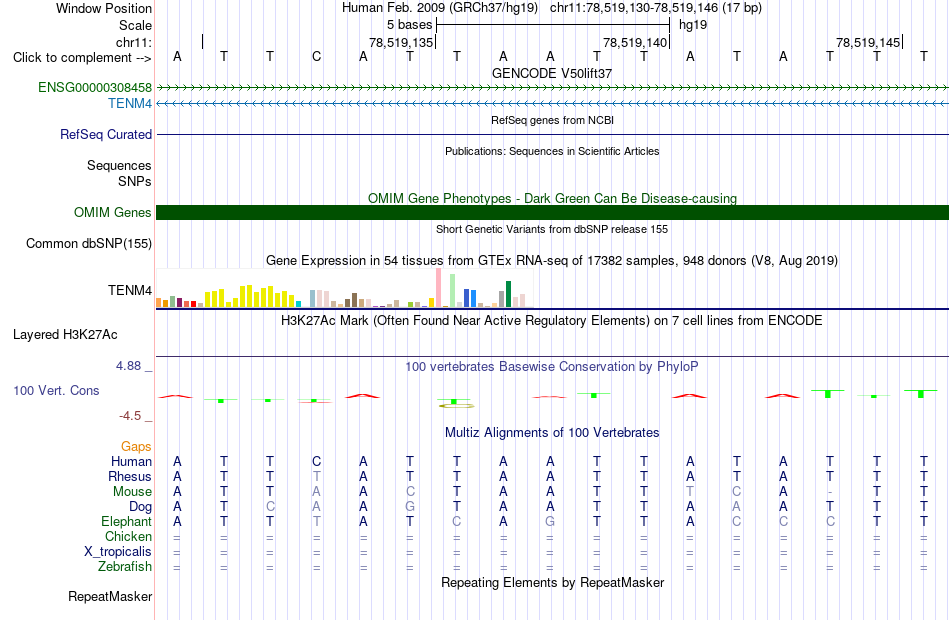Click the 'SNPs' track label
Screen dimensions: 950x620
(135, 181)
